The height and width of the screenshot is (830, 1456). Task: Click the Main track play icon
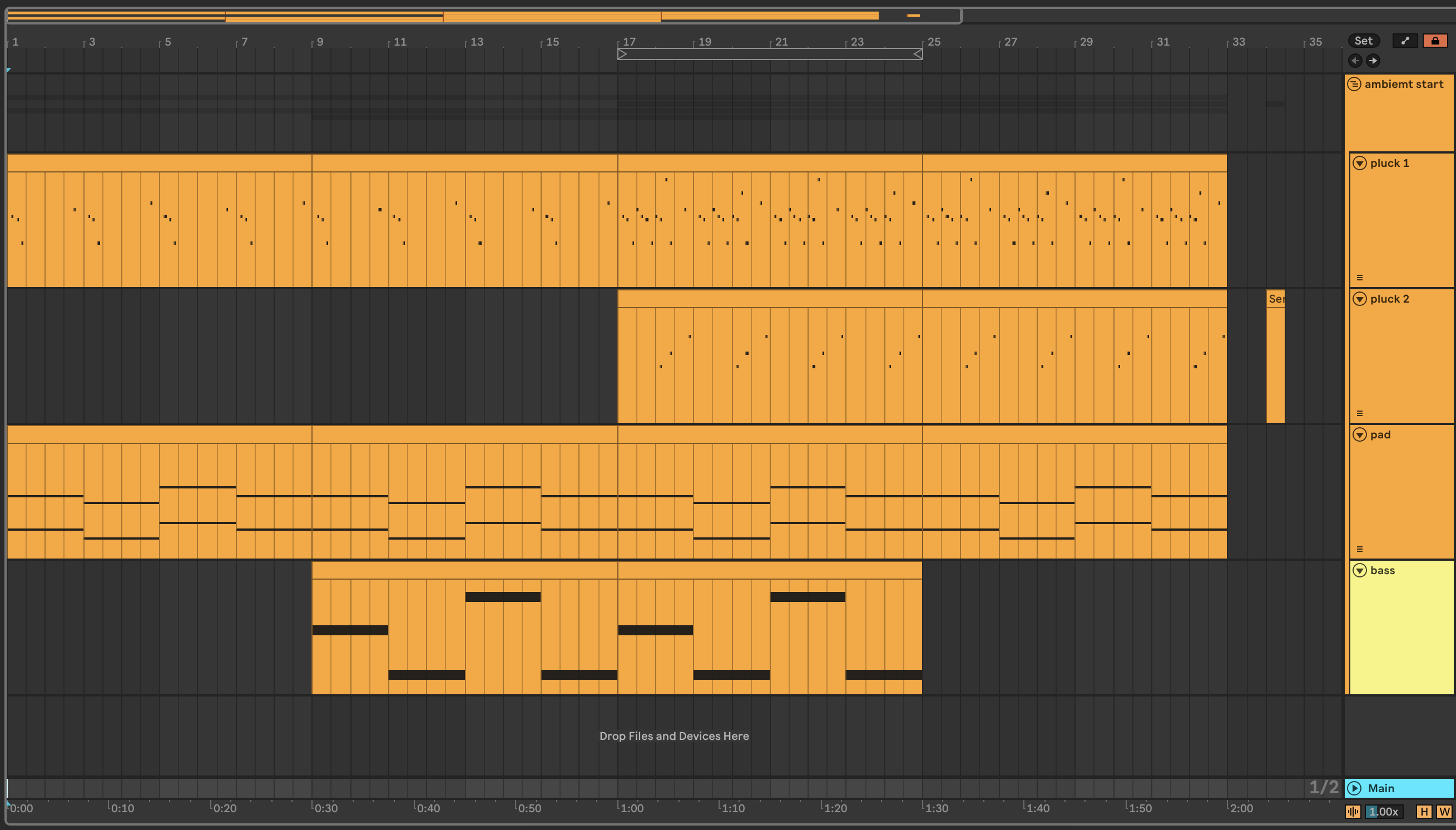(x=1355, y=788)
